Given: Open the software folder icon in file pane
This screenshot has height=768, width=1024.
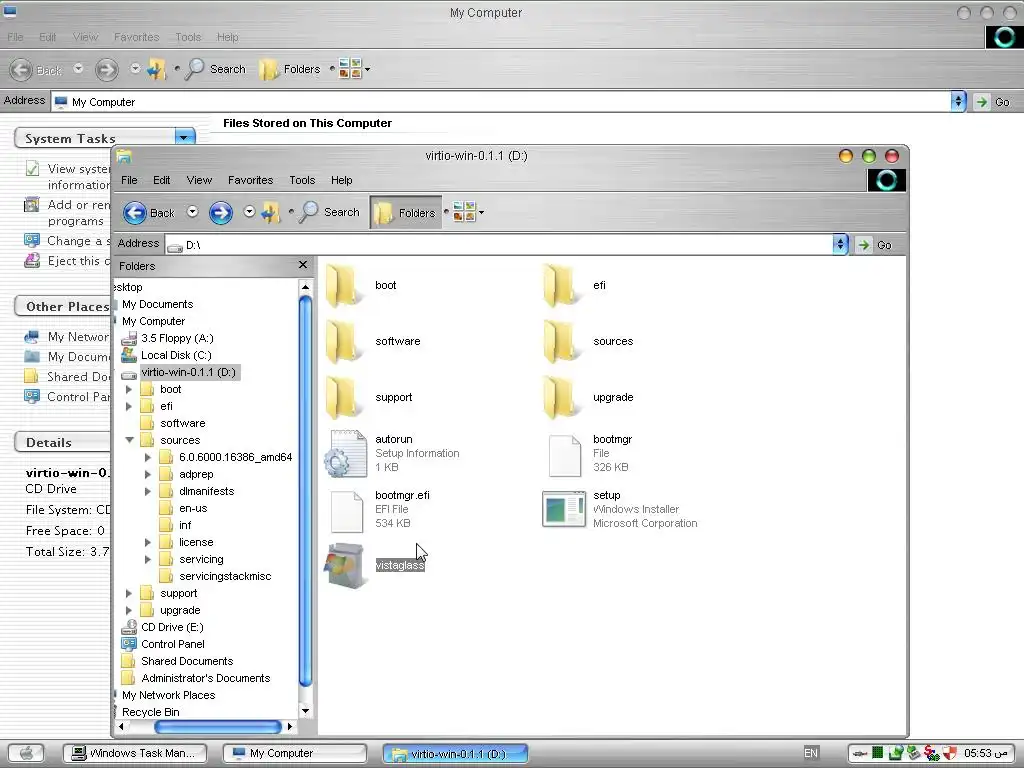Looking at the screenshot, I should pos(345,342).
